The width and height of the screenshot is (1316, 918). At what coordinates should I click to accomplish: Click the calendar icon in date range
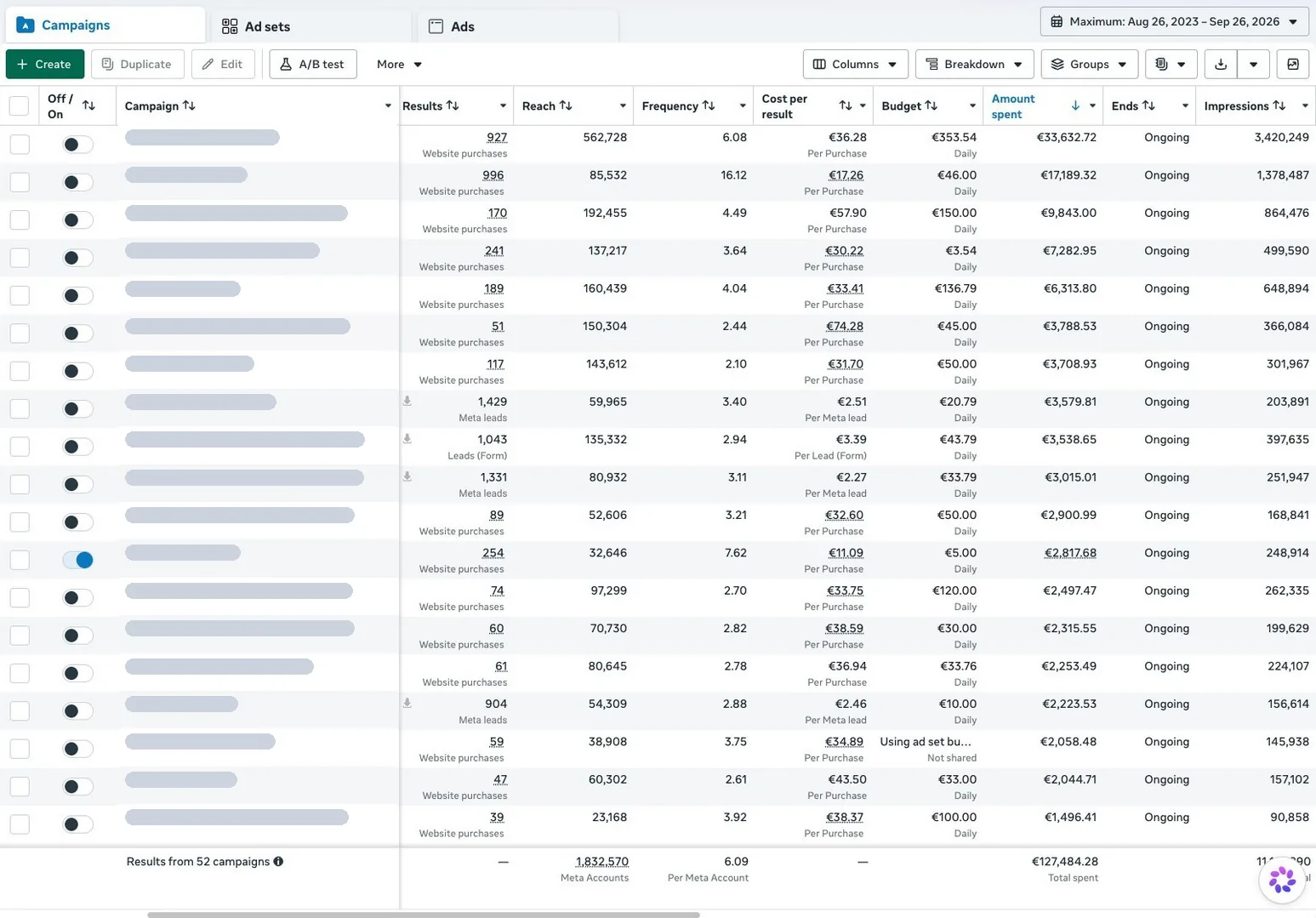point(1057,21)
